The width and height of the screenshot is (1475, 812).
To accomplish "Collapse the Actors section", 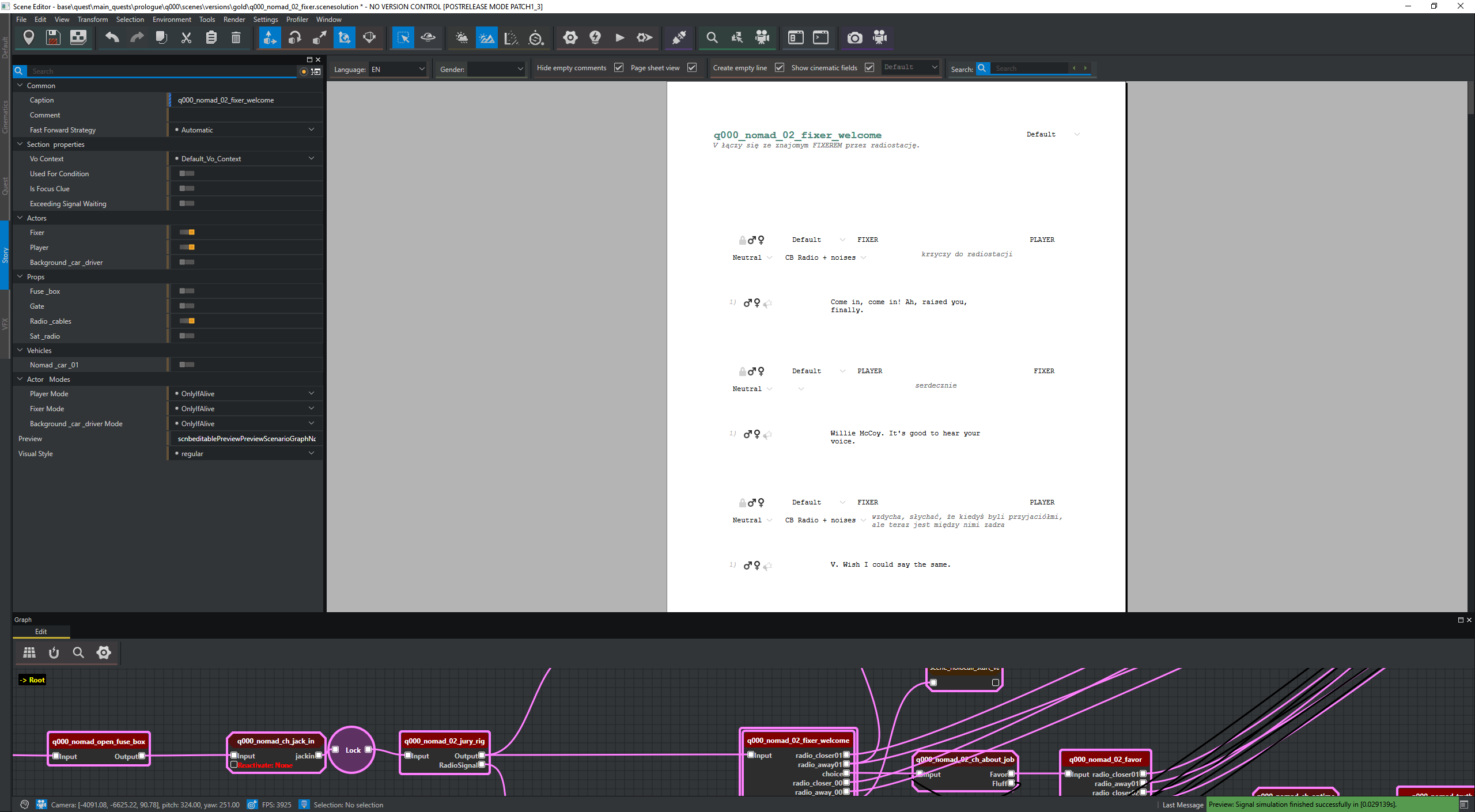I will point(20,218).
